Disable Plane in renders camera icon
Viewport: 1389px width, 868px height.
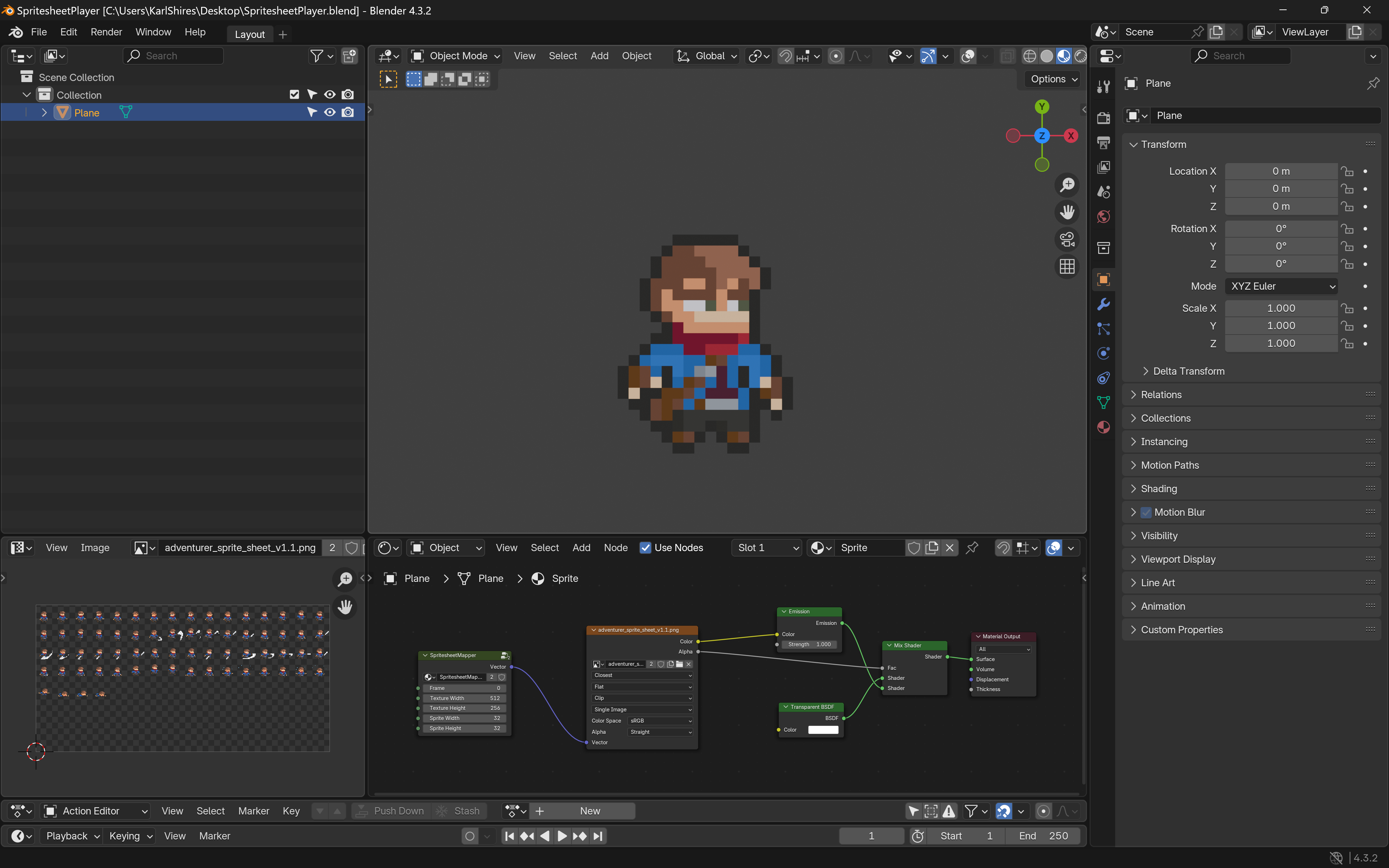(348, 112)
